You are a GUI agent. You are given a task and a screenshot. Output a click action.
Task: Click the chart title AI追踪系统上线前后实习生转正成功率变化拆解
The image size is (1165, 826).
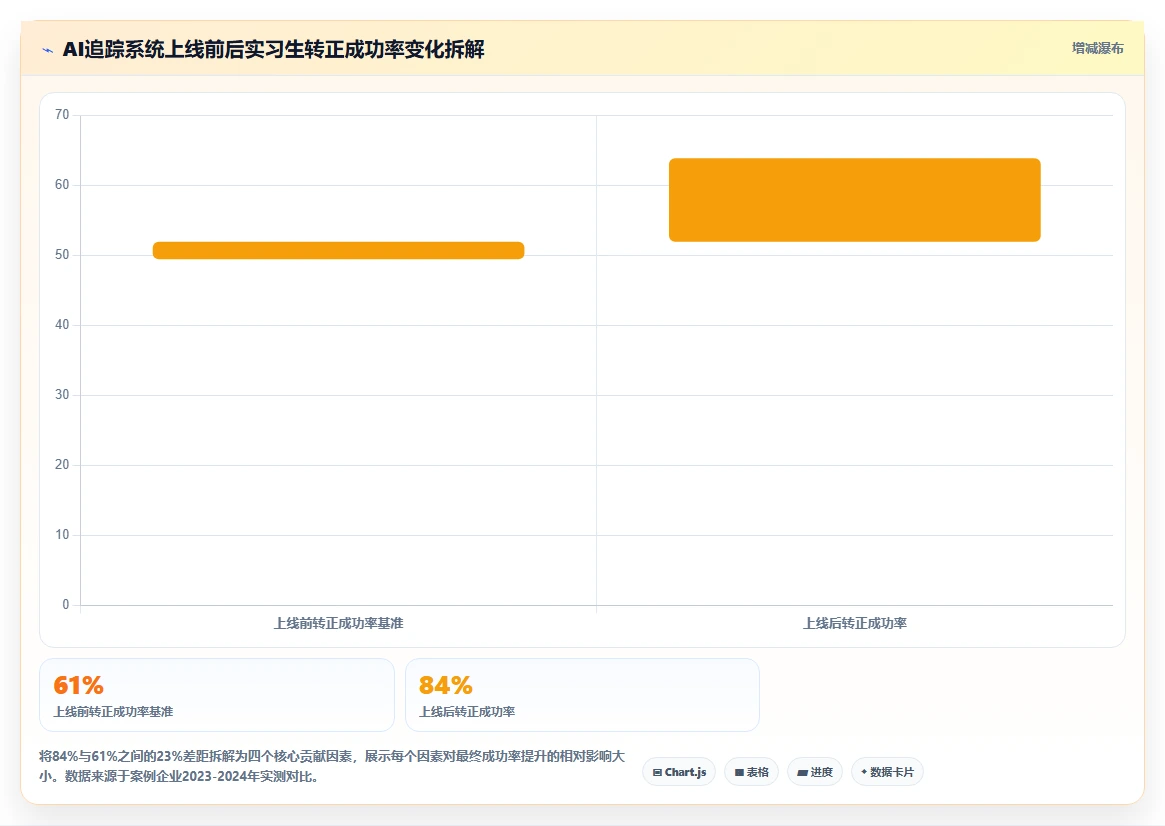(x=273, y=49)
